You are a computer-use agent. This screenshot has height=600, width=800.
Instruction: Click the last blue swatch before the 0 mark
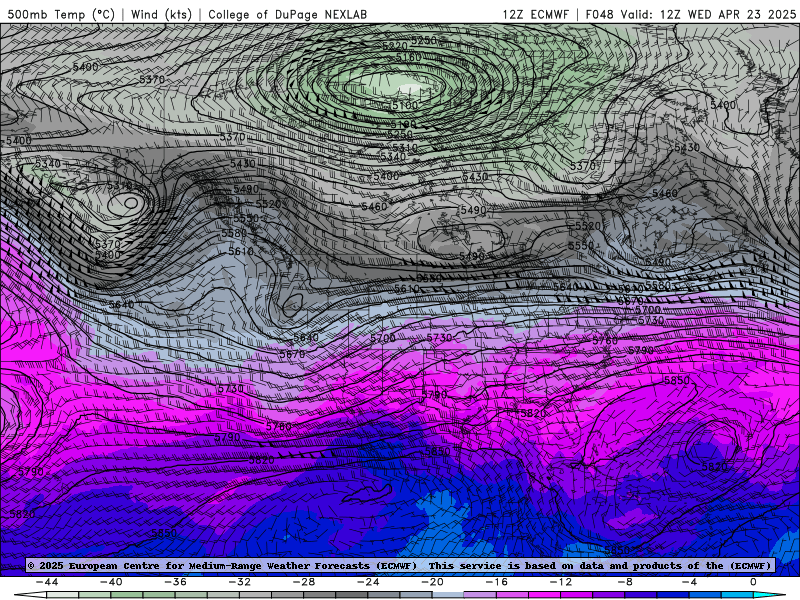click(x=738, y=595)
